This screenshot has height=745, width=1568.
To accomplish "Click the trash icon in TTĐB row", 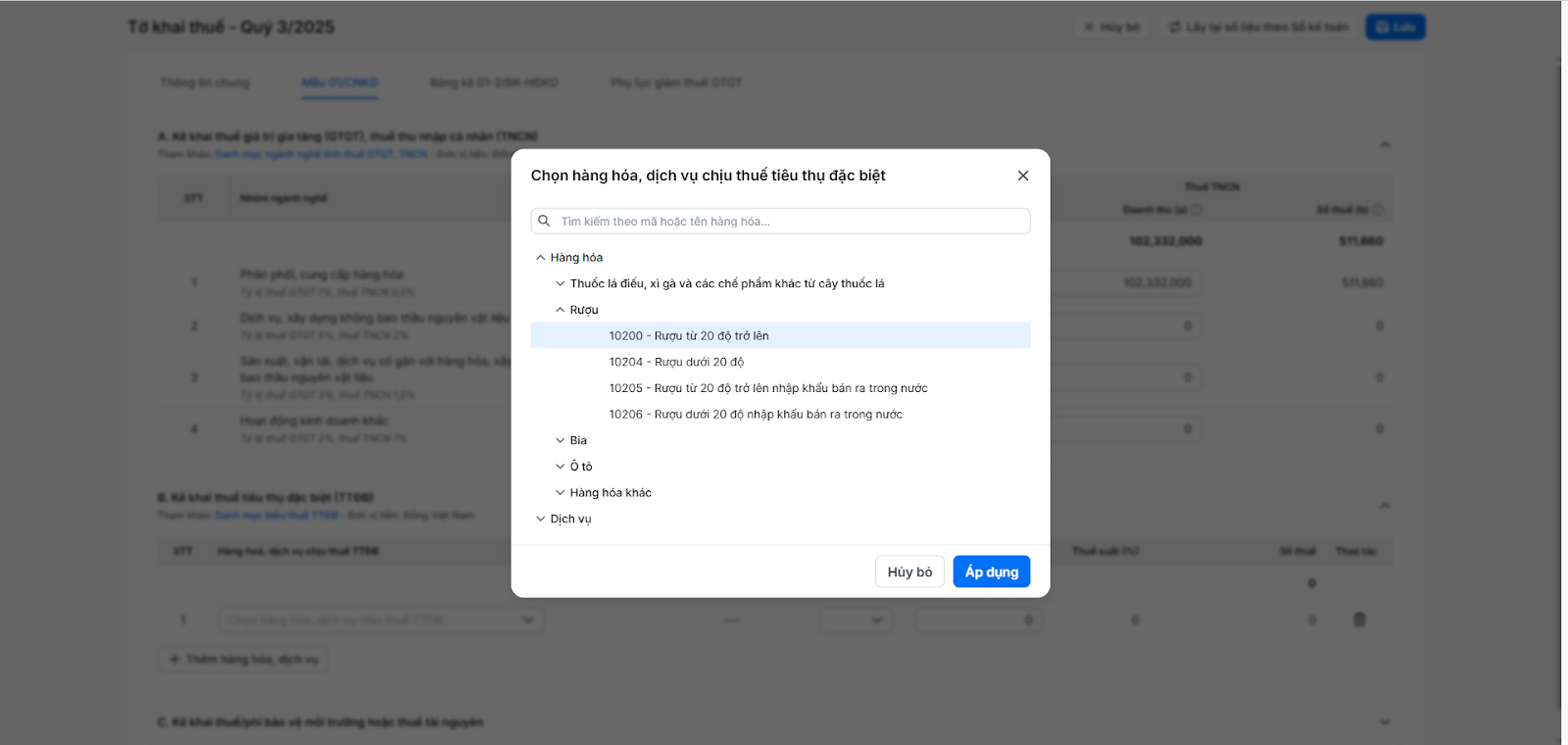I will point(1359,620).
